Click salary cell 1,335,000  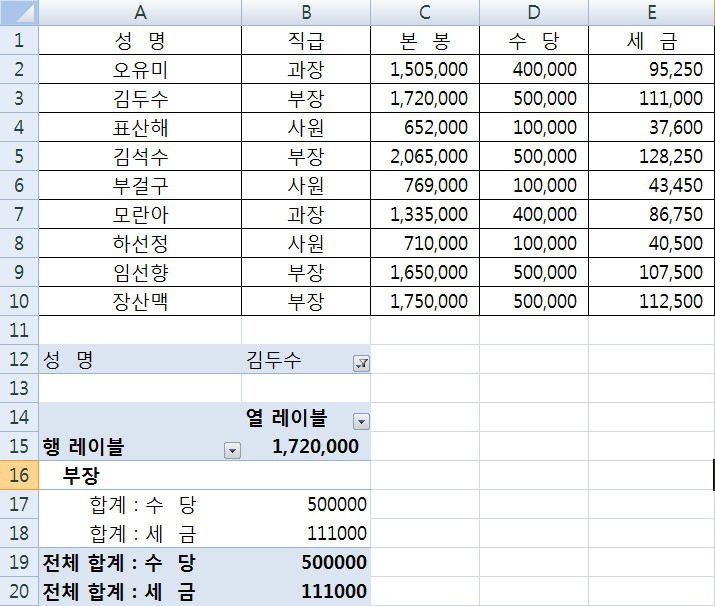pos(425,214)
